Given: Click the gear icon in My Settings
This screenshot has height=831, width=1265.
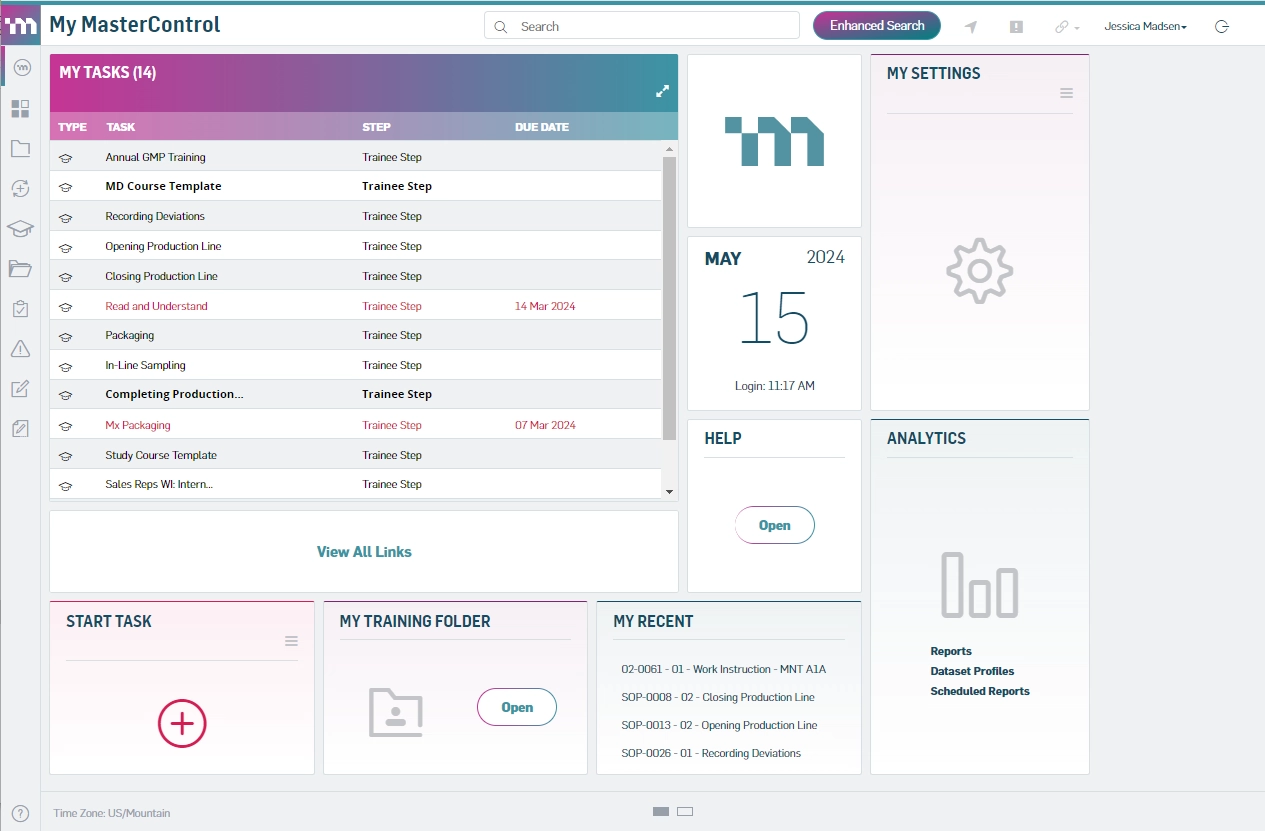Looking at the screenshot, I should pos(980,271).
